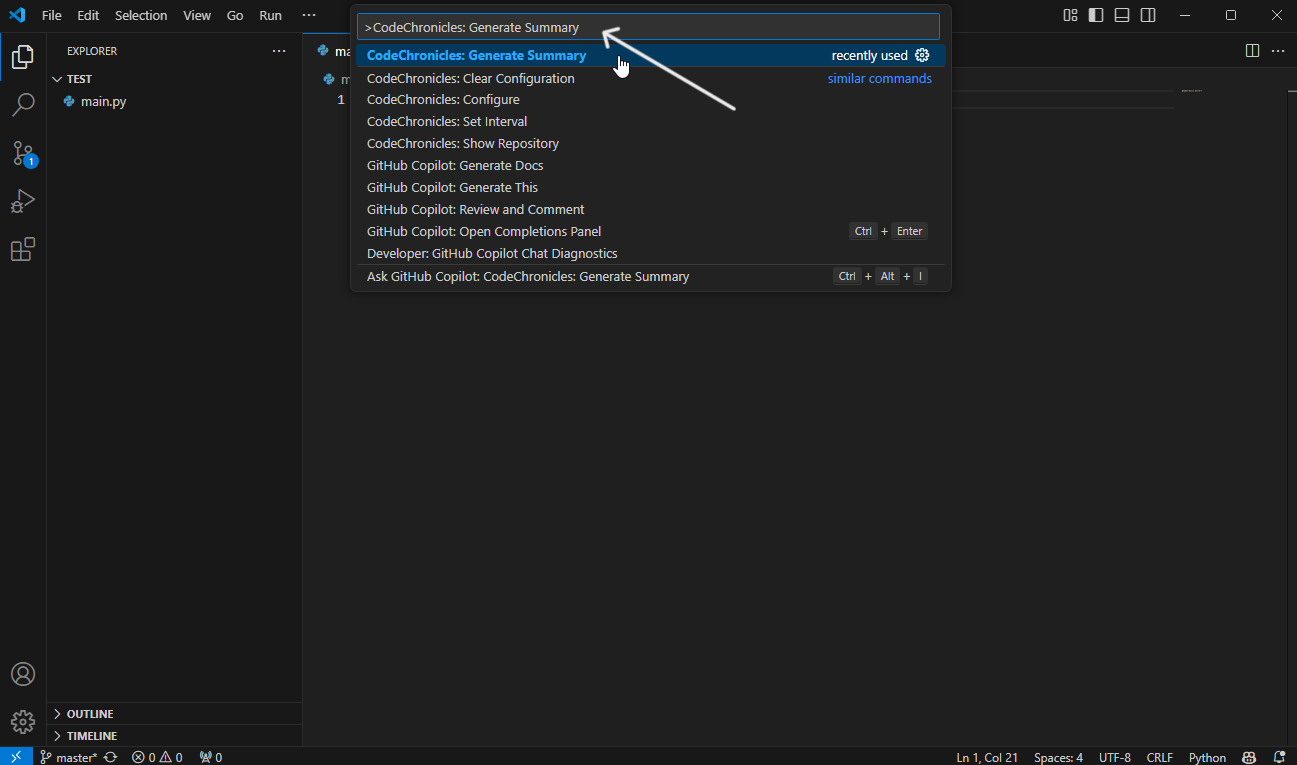Open the Search view icon

tap(23, 104)
